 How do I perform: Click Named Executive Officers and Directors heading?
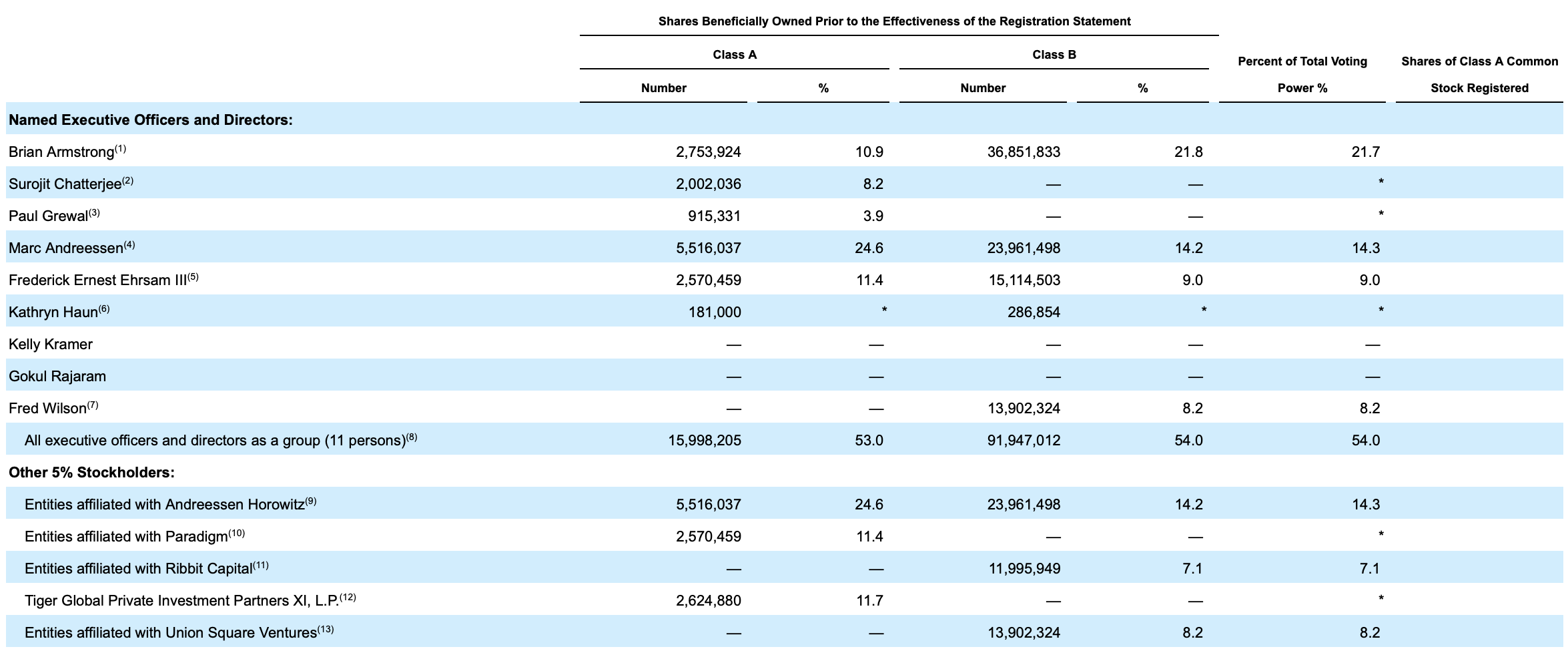(151, 120)
